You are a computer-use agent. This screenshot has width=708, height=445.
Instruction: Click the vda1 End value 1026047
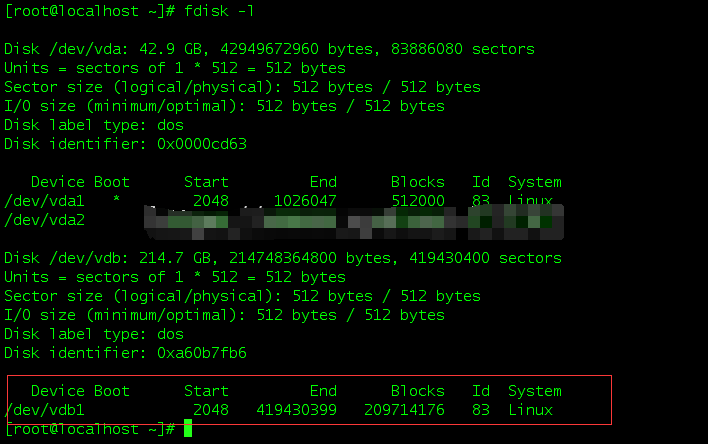(x=305, y=201)
